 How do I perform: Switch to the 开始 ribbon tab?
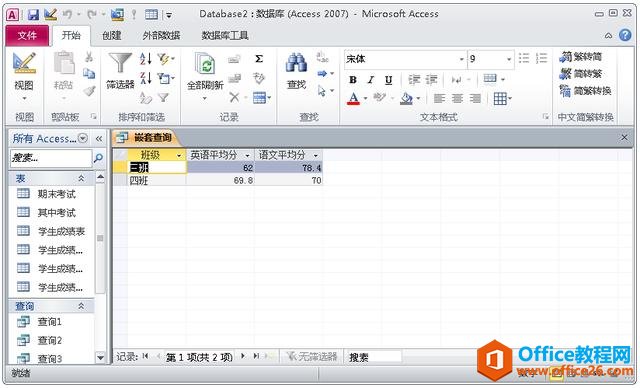tap(71, 35)
